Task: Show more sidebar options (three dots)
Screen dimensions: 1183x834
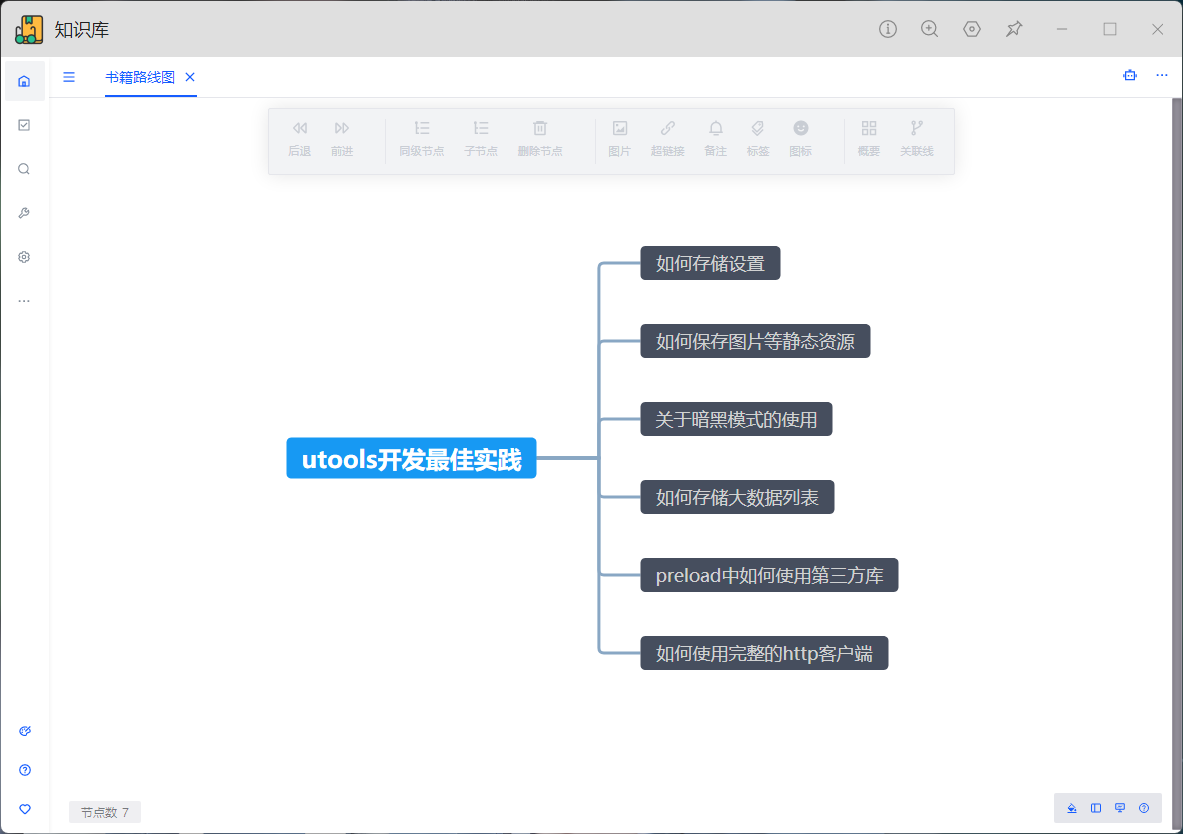Action: (24, 300)
